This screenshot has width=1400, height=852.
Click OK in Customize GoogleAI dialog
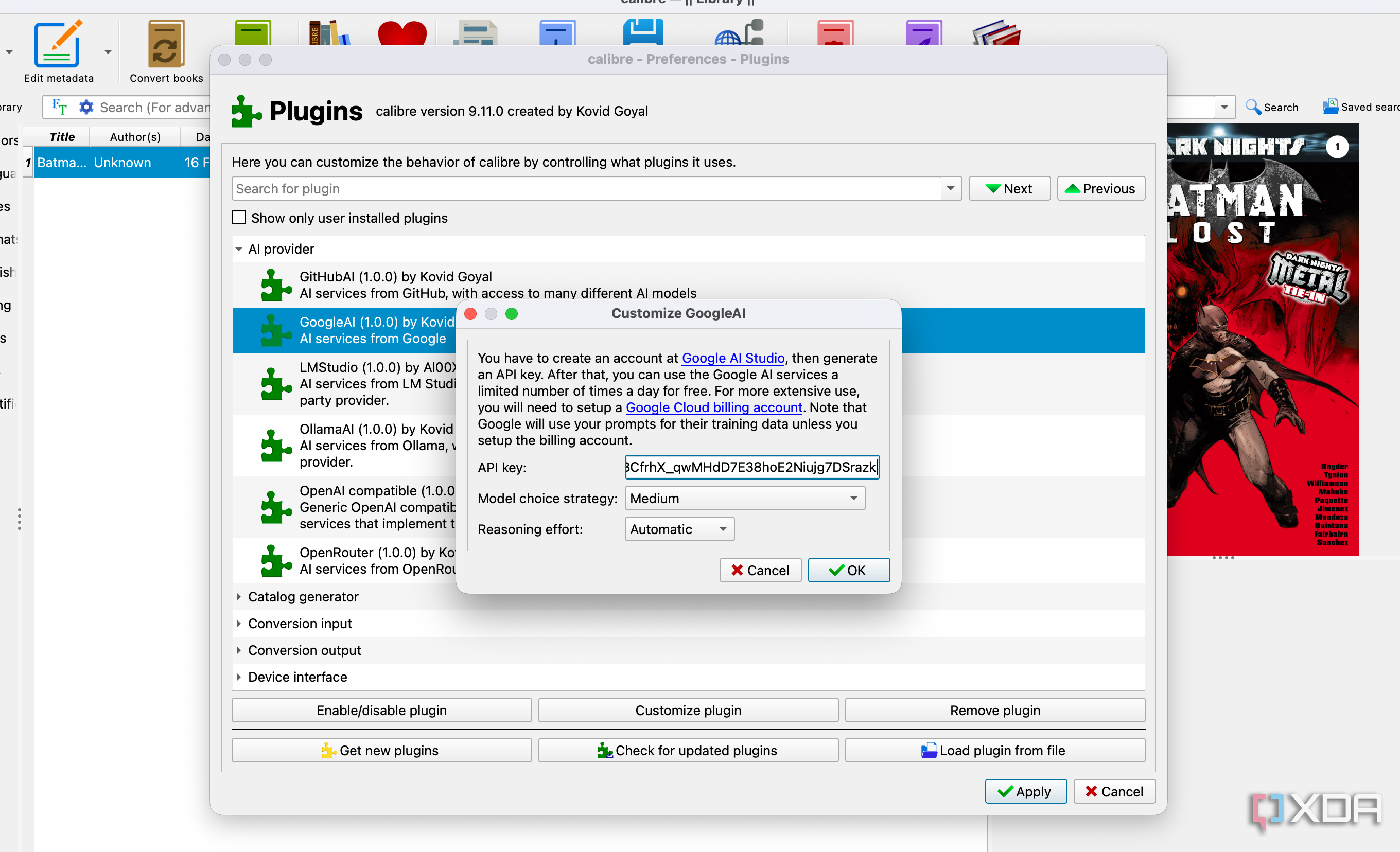pyautogui.click(x=848, y=570)
